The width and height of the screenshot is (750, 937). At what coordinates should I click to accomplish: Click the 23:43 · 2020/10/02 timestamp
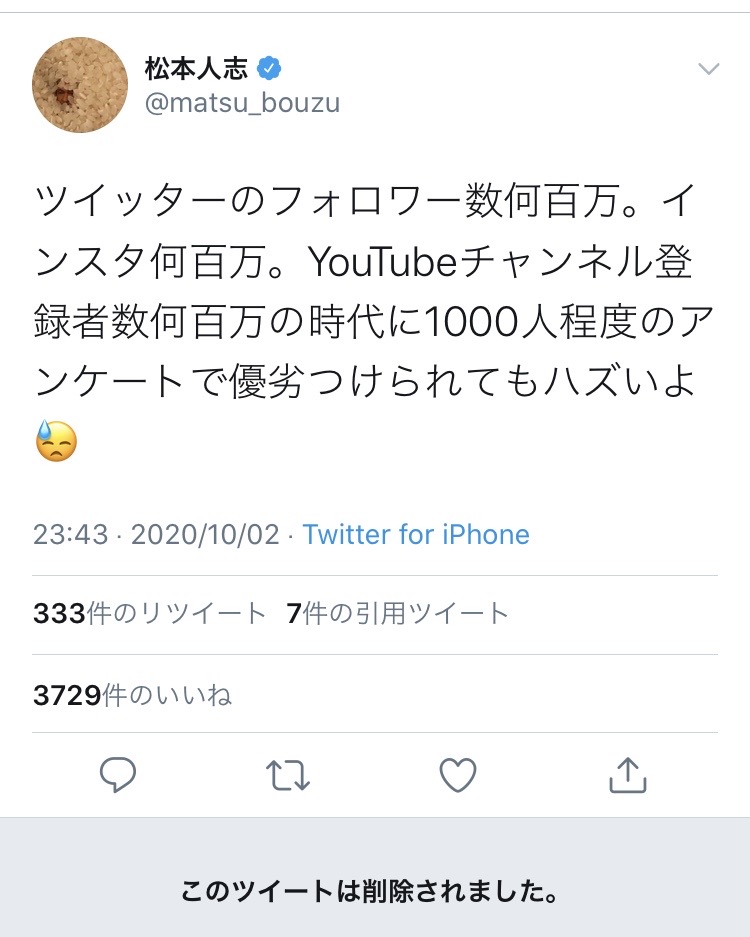[156, 534]
